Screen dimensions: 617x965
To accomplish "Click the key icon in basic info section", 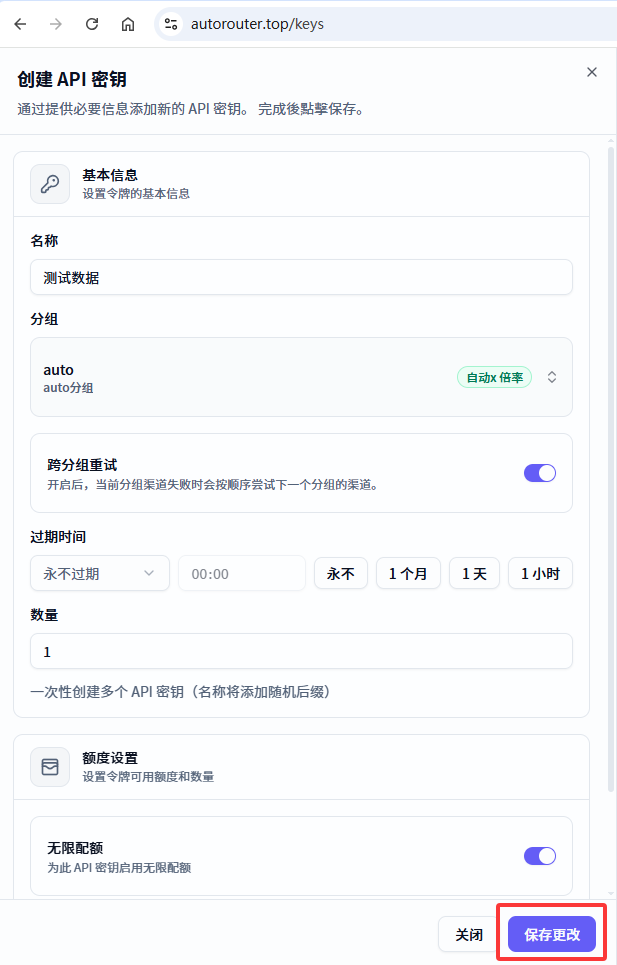I will pyautogui.click(x=50, y=183).
